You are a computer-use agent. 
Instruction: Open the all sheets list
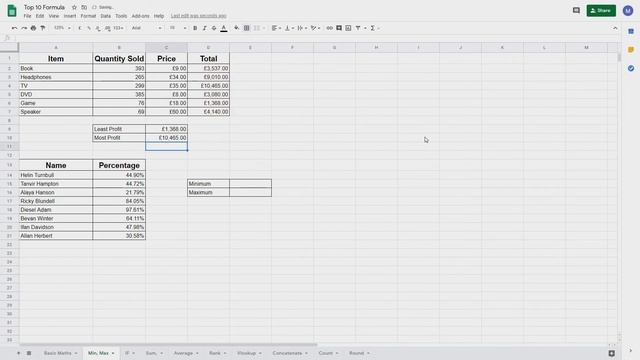pos(29,353)
